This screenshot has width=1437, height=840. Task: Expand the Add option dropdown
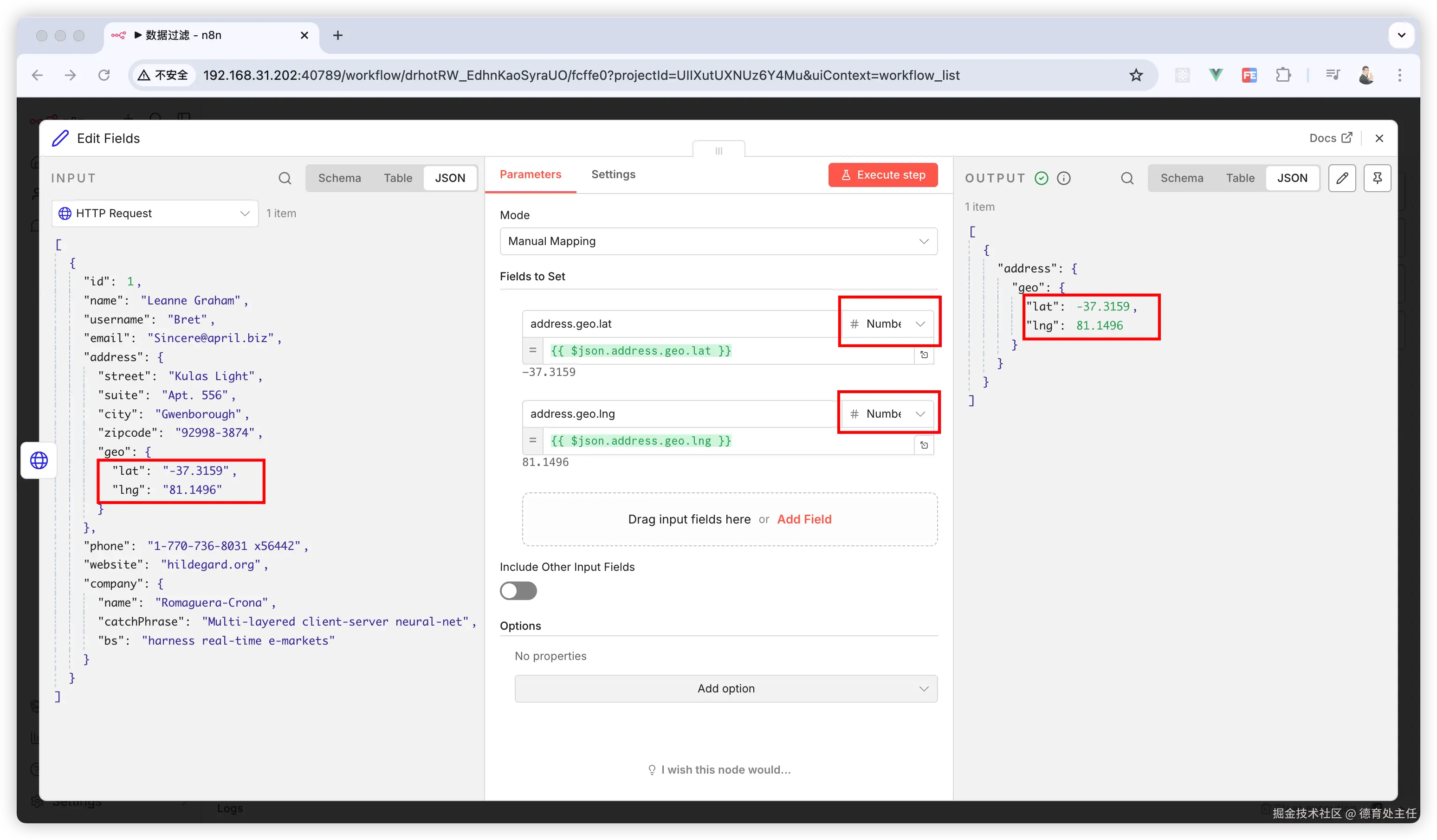pyautogui.click(x=725, y=688)
